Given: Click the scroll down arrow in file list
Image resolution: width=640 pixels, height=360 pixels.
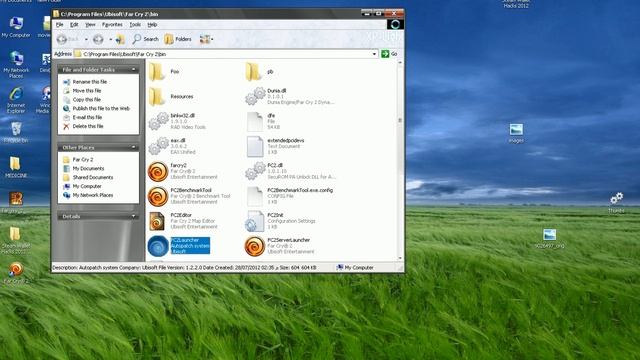Looking at the screenshot, I should 400,258.
